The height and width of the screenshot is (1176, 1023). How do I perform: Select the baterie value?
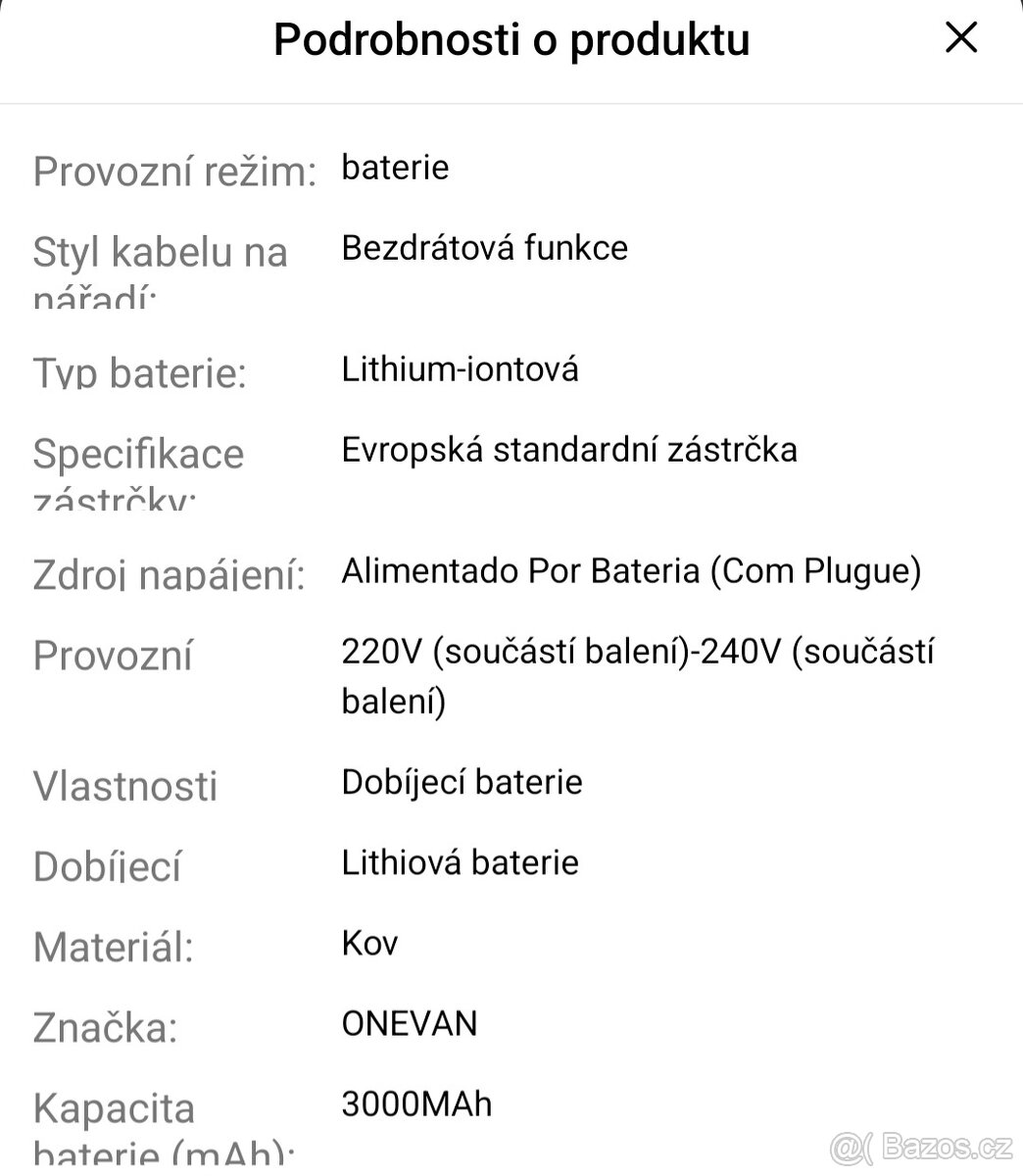pyautogui.click(x=394, y=168)
